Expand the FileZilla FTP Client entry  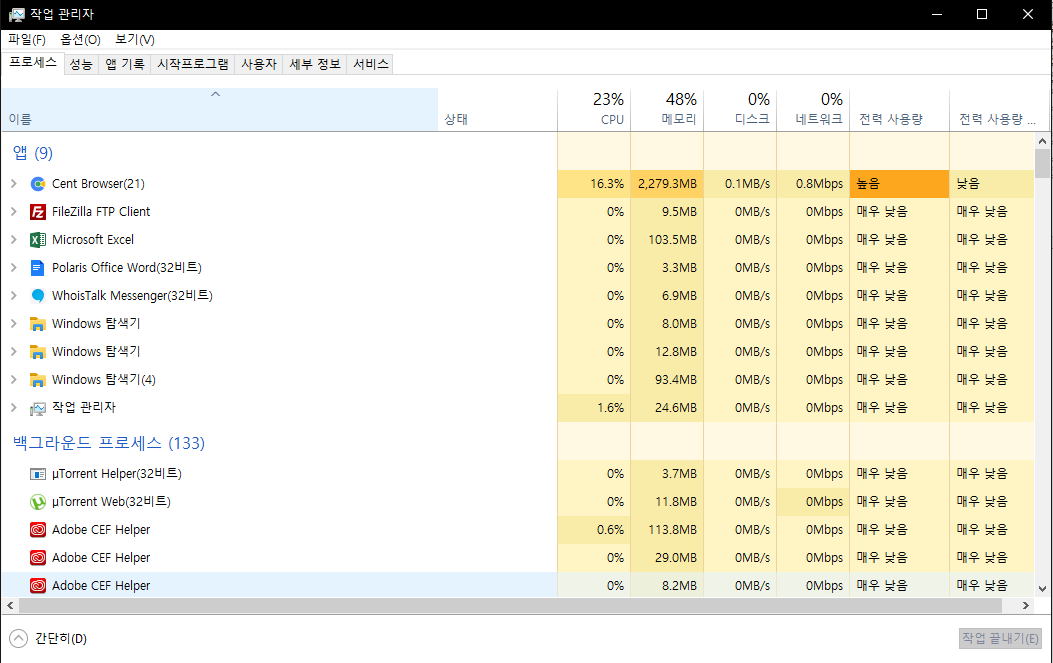tap(13, 212)
